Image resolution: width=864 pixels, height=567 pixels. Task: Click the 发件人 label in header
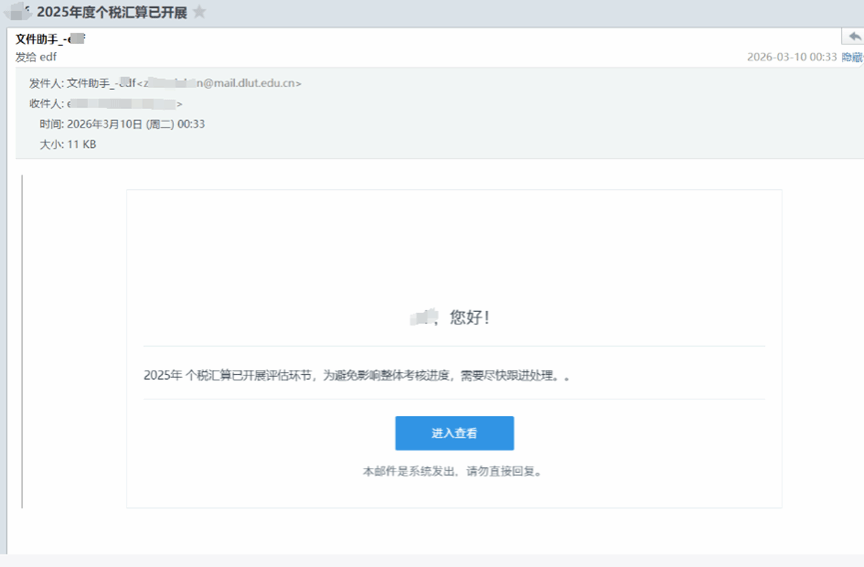[46, 83]
